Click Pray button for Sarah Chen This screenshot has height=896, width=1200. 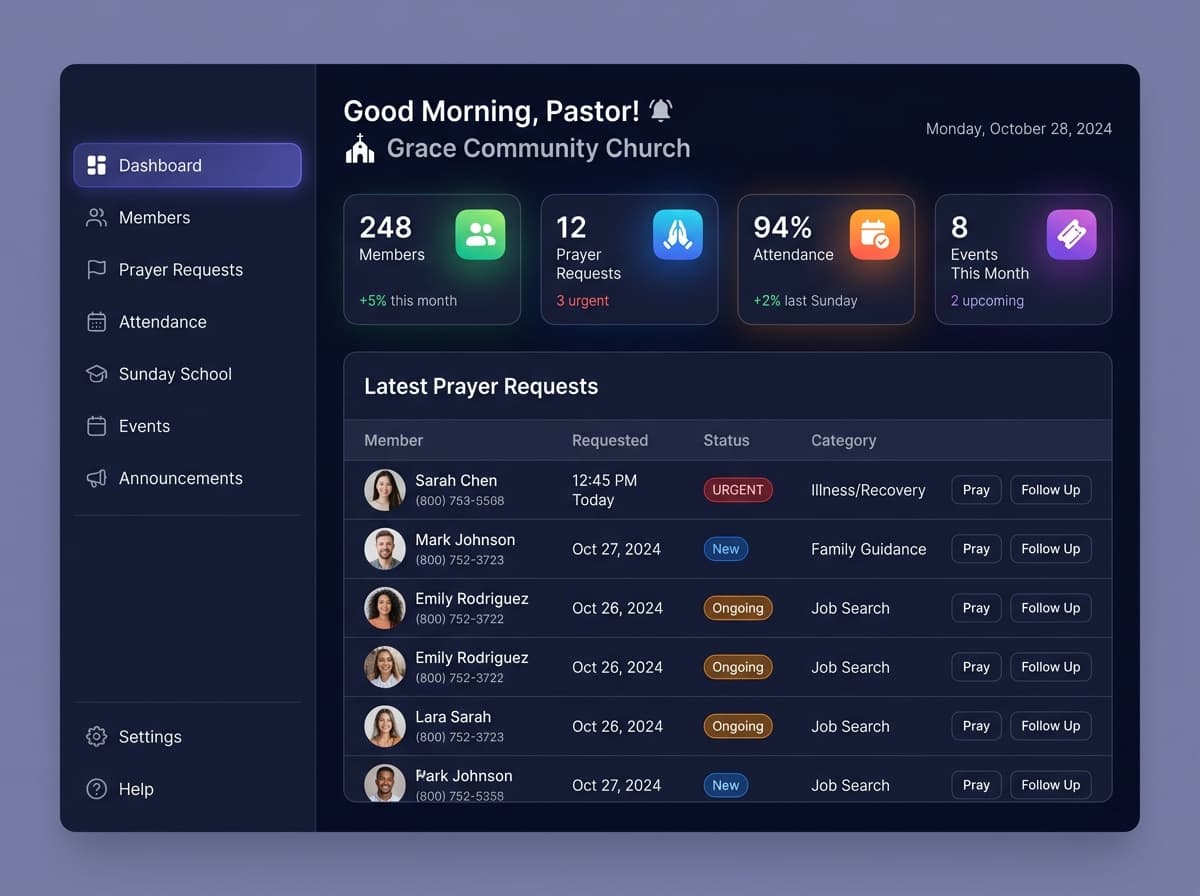(x=976, y=490)
